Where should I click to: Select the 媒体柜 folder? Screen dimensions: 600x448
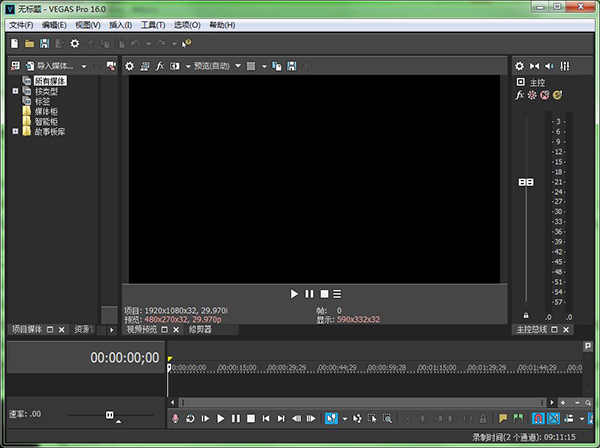point(46,111)
